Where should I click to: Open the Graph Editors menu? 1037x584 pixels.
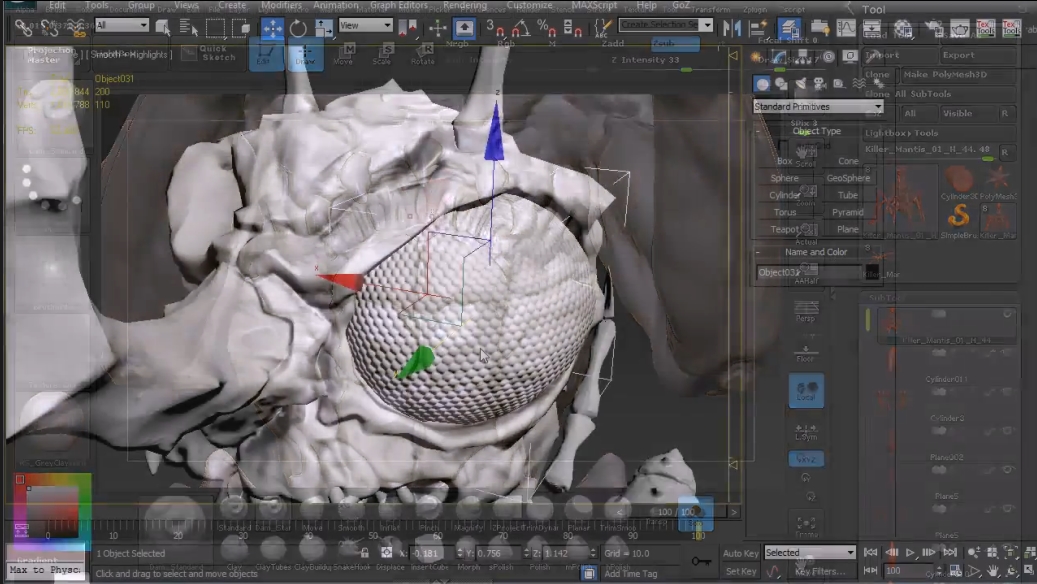(399, 5)
